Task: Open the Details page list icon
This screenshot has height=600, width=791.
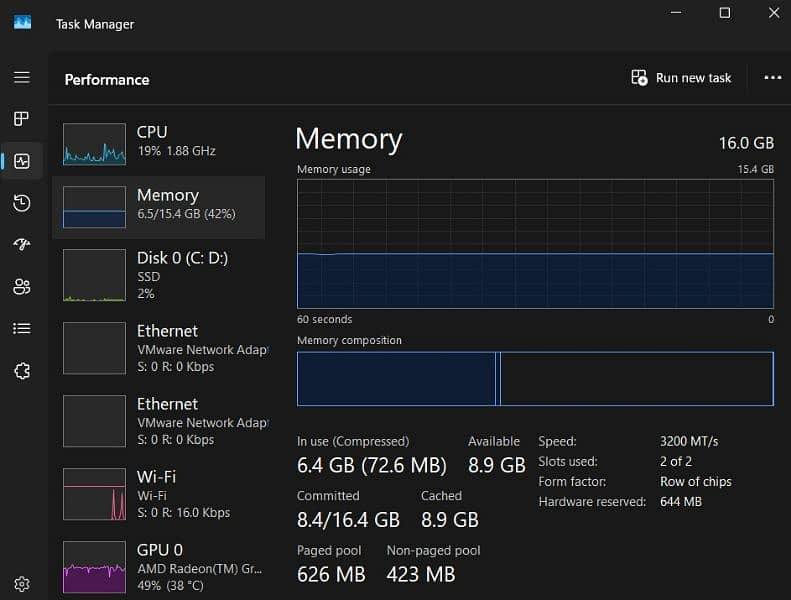Action: point(21,328)
